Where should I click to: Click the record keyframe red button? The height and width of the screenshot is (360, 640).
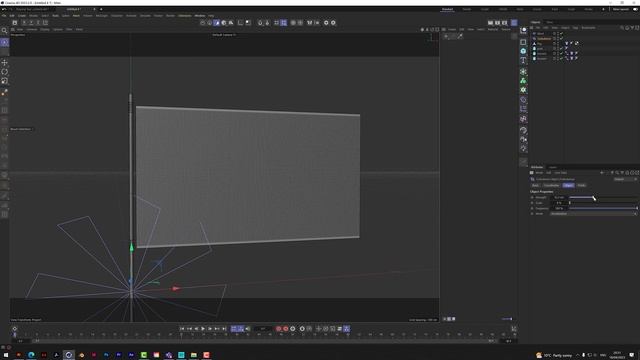pyautogui.click(x=278, y=329)
